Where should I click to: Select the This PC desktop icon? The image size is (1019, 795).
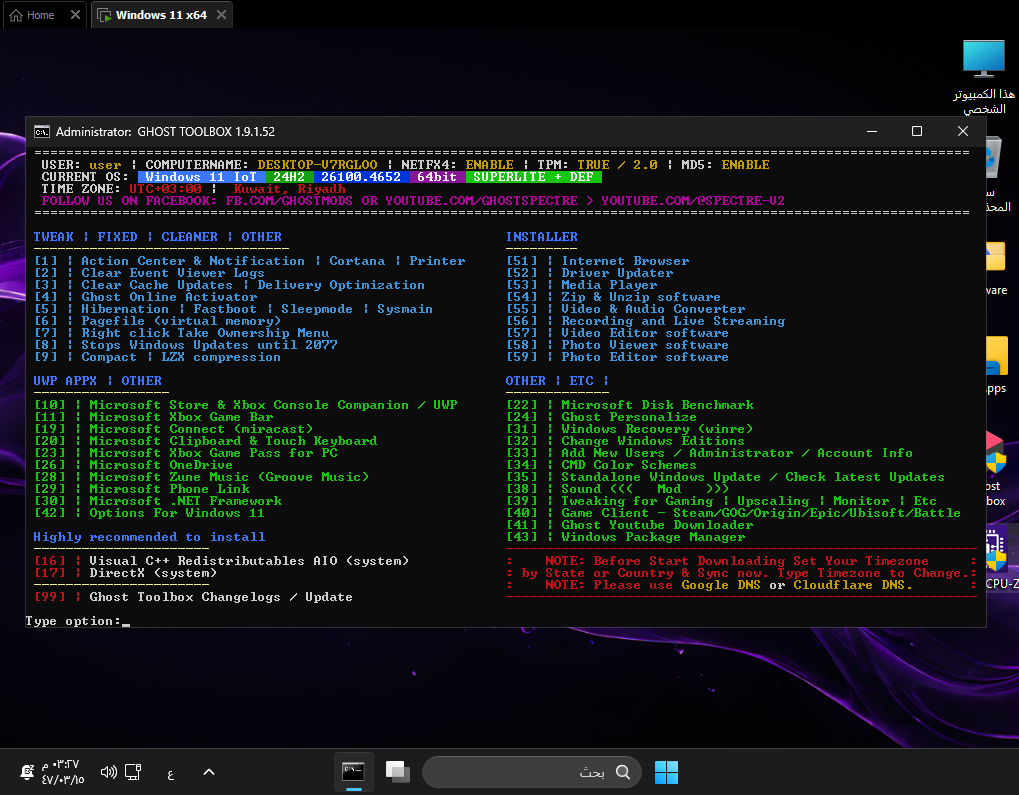984,77
